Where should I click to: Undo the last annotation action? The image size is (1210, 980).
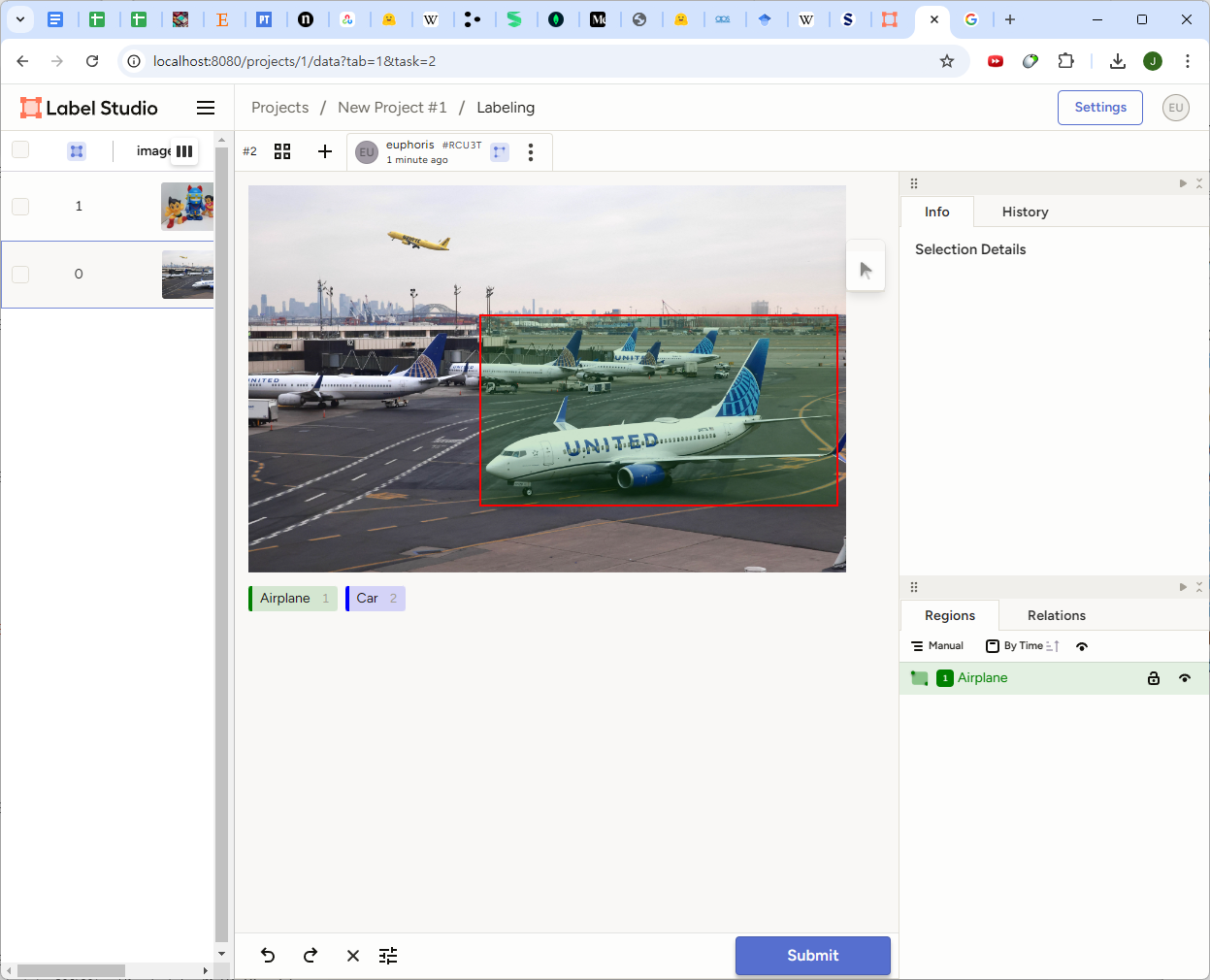(x=268, y=956)
